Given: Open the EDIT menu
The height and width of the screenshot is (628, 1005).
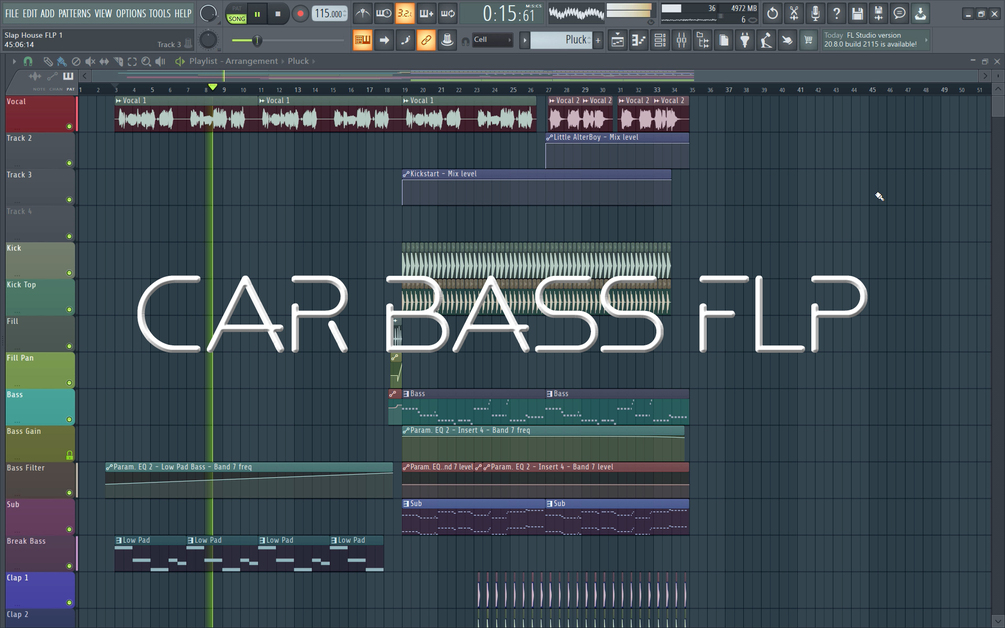Looking at the screenshot, I should (29, 13).
